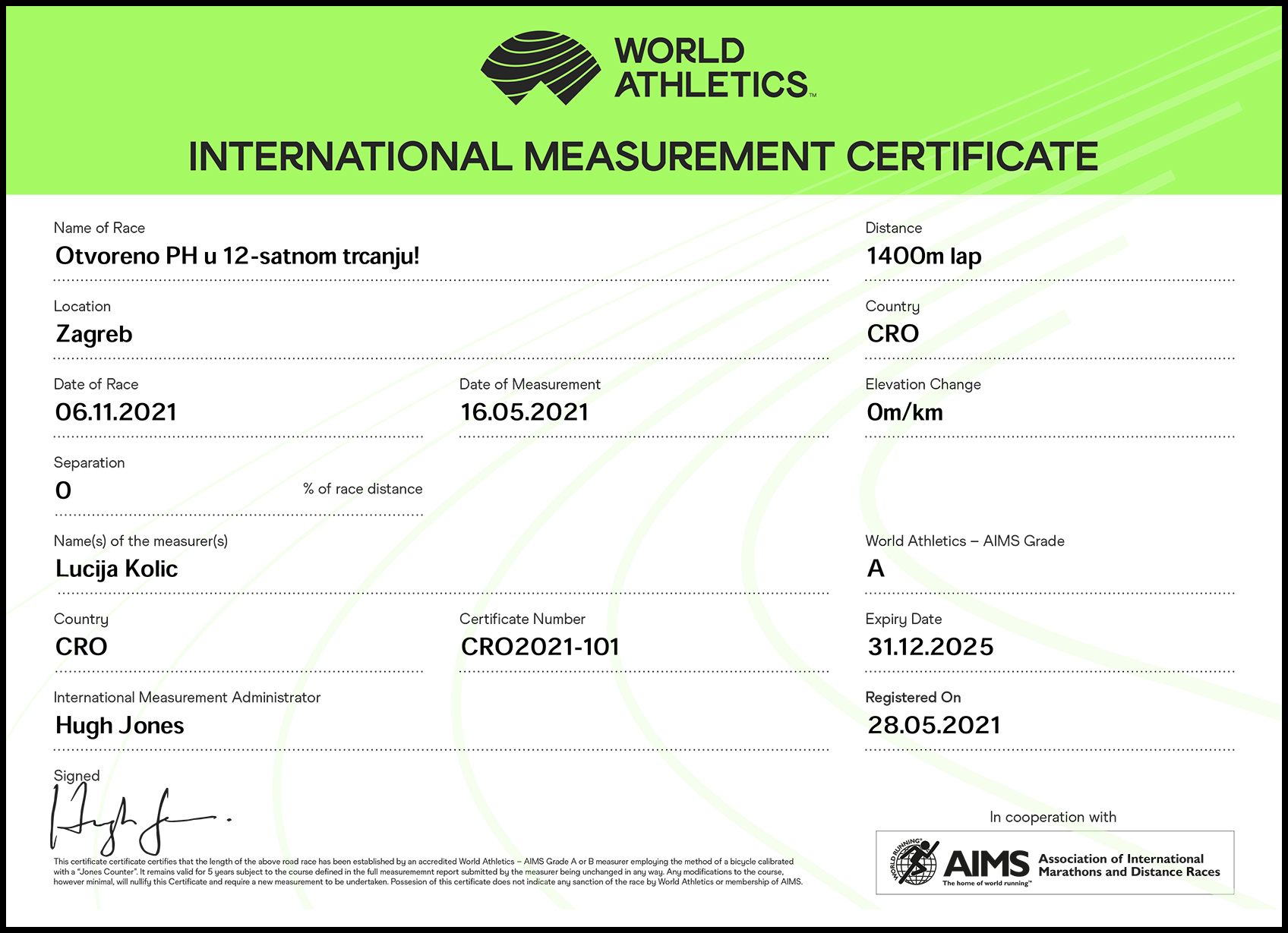Click the 'Distance' label
The image size is (1288, 933).
point(894,228)
